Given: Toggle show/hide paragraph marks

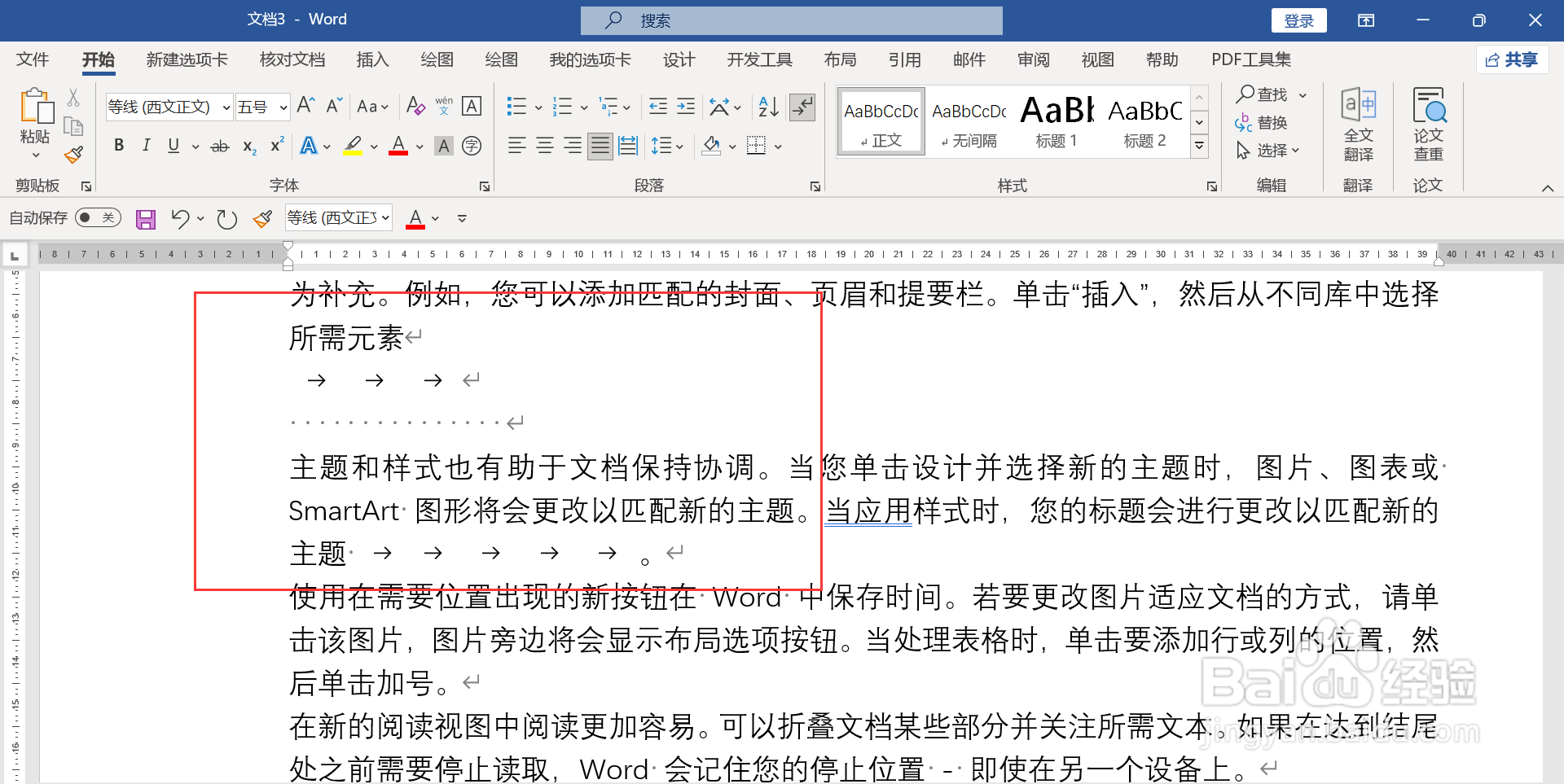Looking at the screenshot, I should (802, 107).
